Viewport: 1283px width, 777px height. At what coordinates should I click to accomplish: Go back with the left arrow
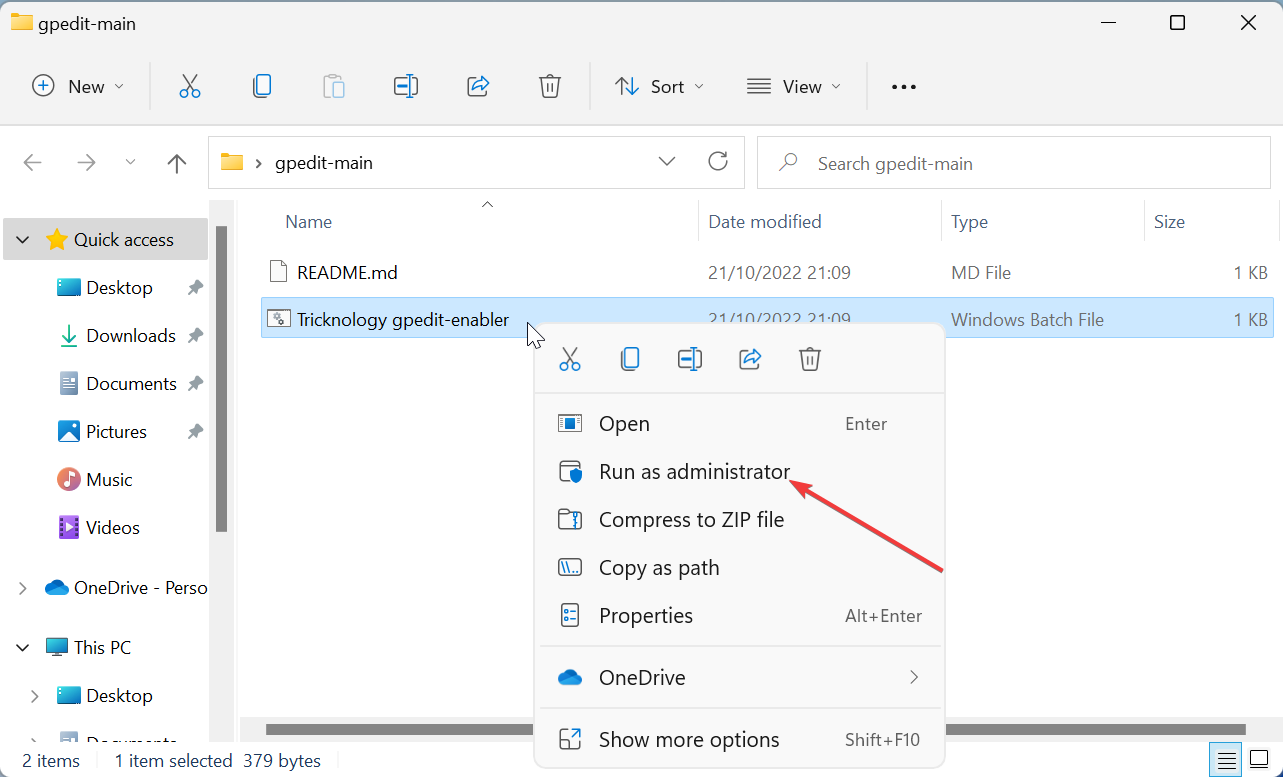32,163
